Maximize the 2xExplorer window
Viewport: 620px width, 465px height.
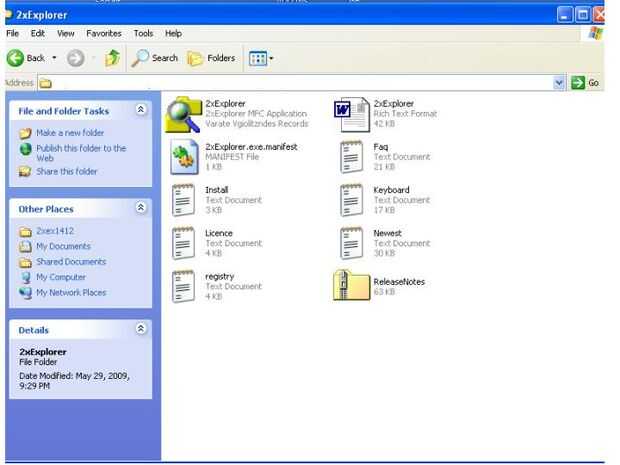(x=582, y=15)
